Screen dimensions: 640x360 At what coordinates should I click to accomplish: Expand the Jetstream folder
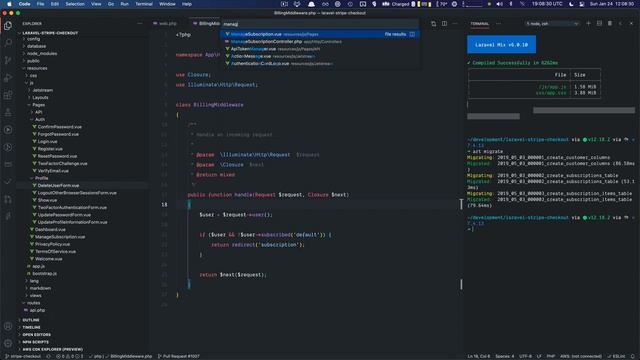(42, 90)
